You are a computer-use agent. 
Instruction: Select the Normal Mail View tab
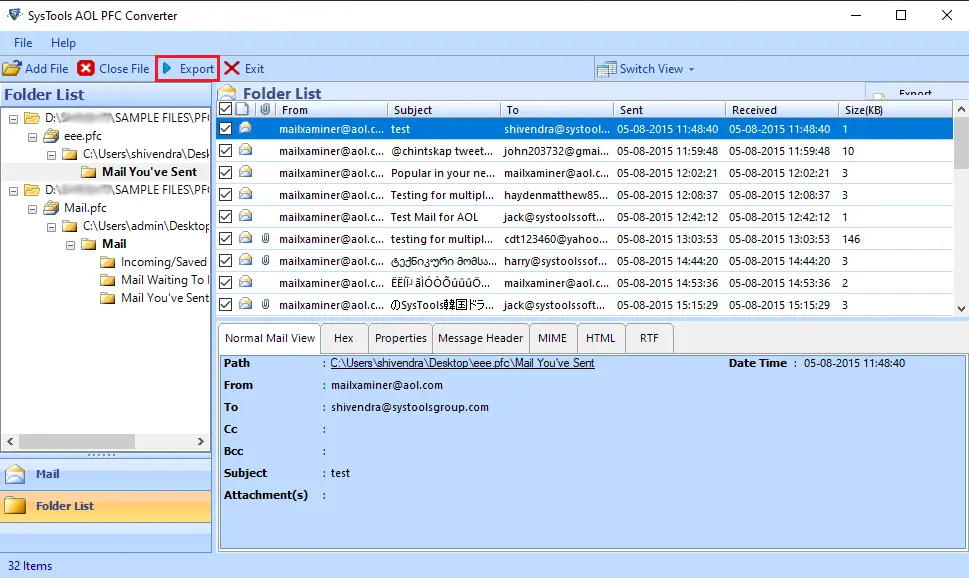(269, 338)
